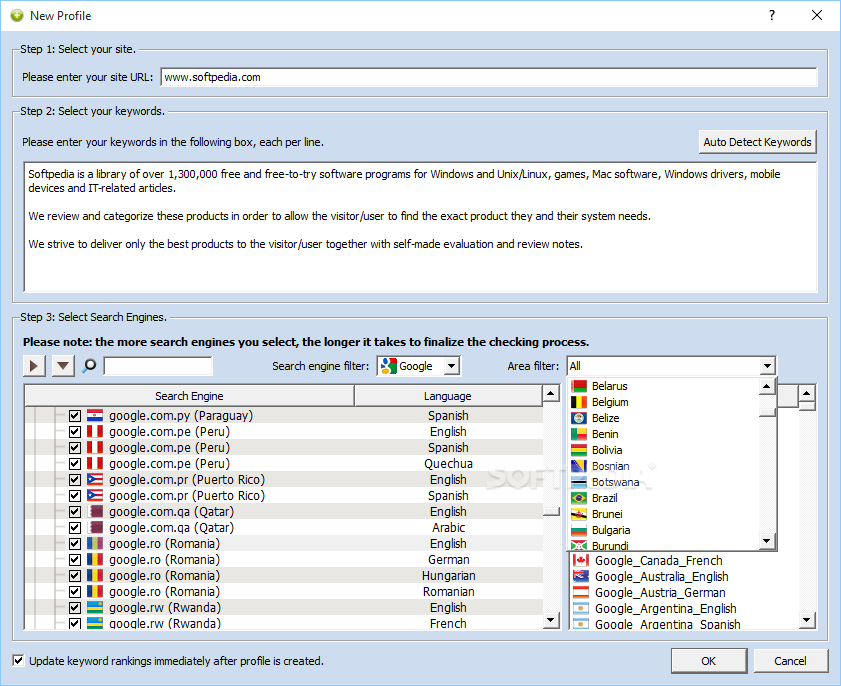Screen dimensions: 841x686
Task: Open the Search engine filter dropdown arrow
Action: click(x=452, y=366)
